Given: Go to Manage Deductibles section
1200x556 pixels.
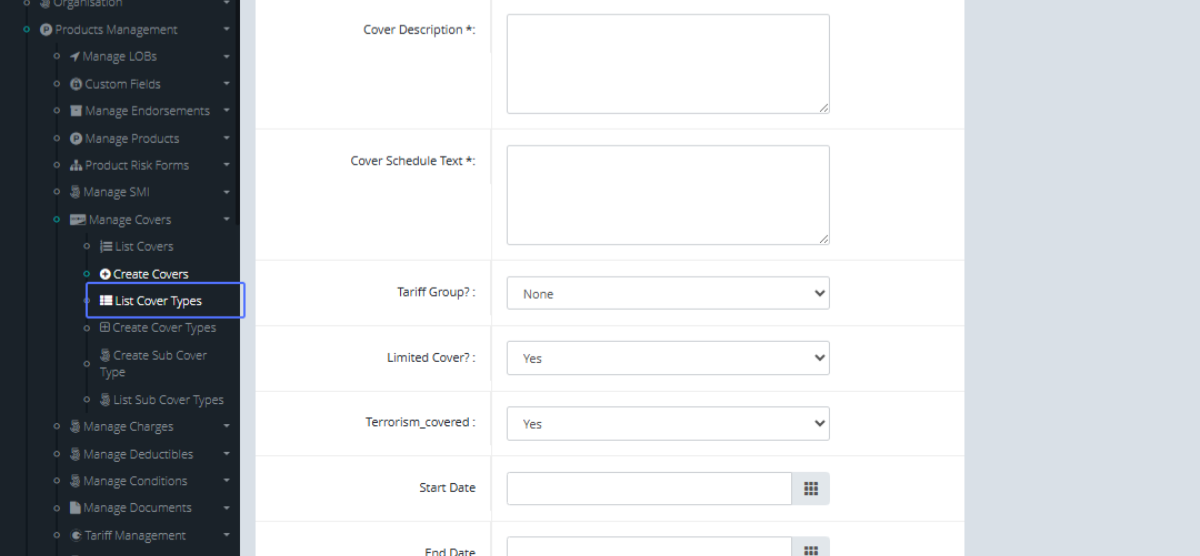Looking at the screenshot, I should point(137,454).
